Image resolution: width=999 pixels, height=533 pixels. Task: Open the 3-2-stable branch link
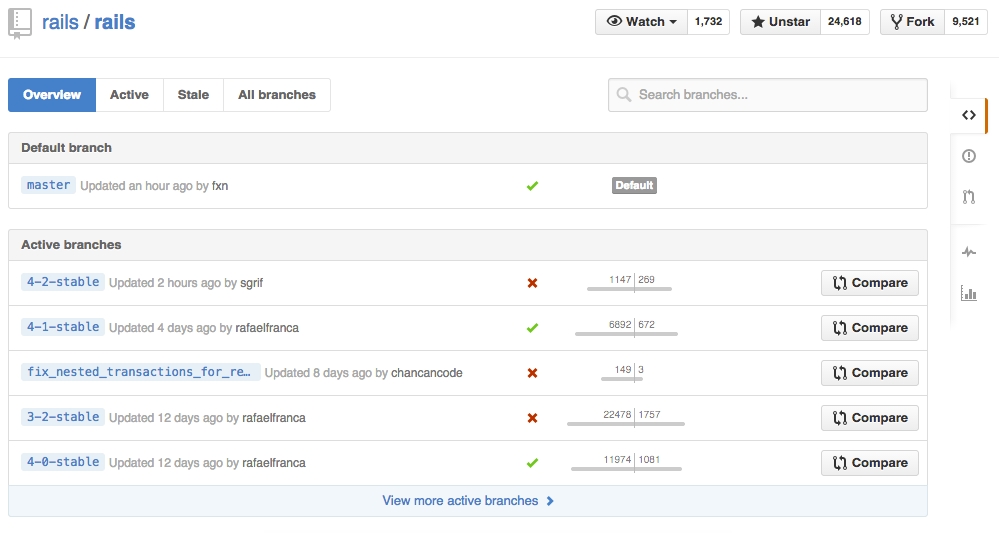coord(62,417)
